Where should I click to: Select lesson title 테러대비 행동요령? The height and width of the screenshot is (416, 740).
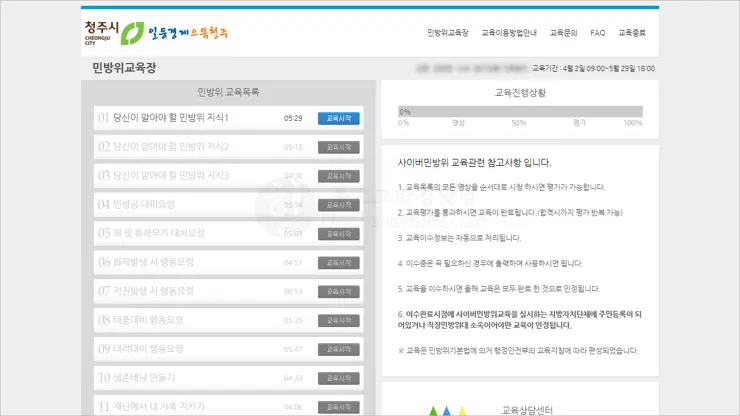tap(148, 348)
